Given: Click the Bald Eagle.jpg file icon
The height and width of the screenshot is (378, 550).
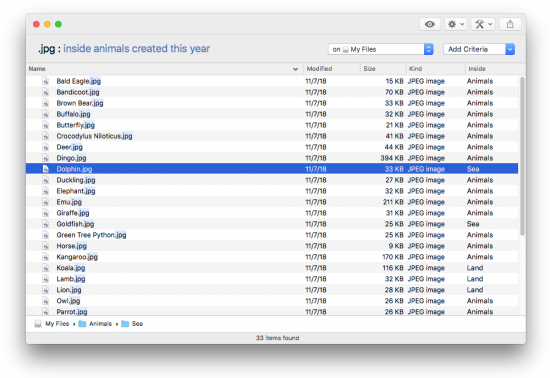Looking at the screenshot, I should [x=46, y=81].
